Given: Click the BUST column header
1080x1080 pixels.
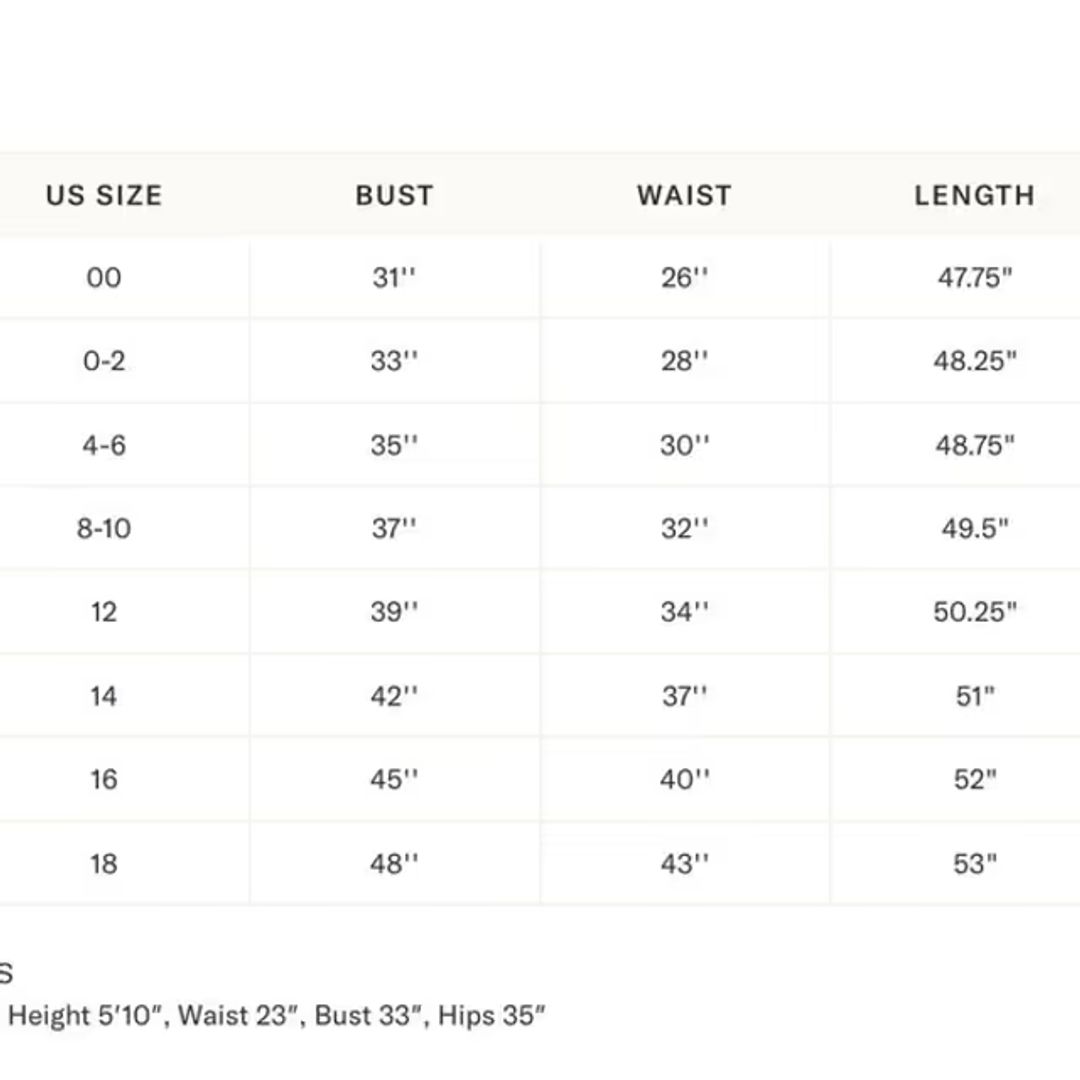Looking at the screenshot, I should click(x=394, y=195).
